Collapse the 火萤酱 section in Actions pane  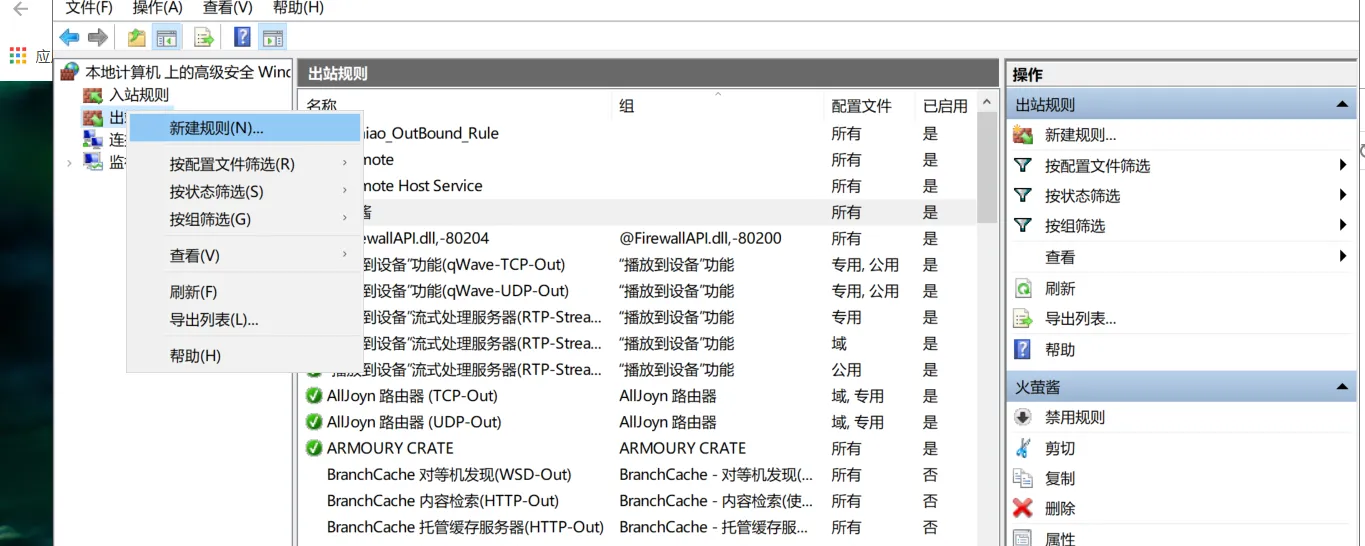click(1342, 387)
